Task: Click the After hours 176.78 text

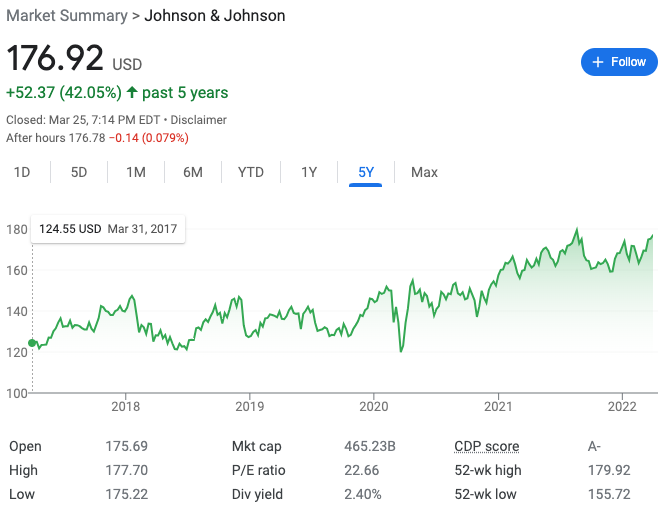Action: (x=56, y=138)
